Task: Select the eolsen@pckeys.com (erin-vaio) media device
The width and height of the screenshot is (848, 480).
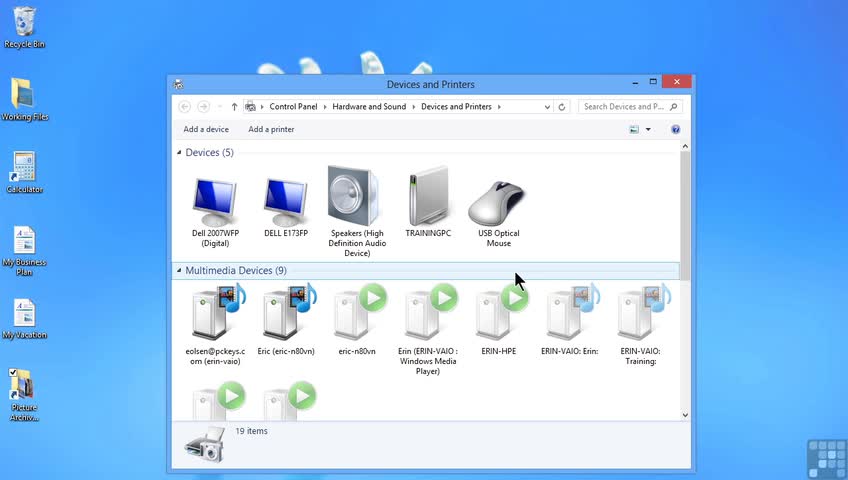Action: [215, 324]
